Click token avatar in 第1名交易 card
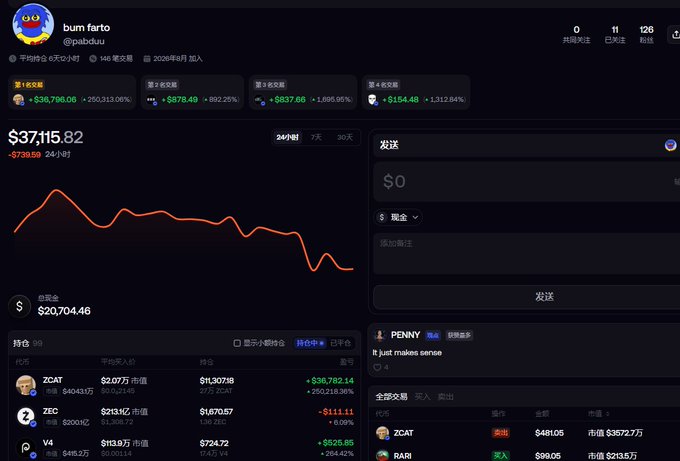This screenshot has width=680, height=461. coord(19,100)
